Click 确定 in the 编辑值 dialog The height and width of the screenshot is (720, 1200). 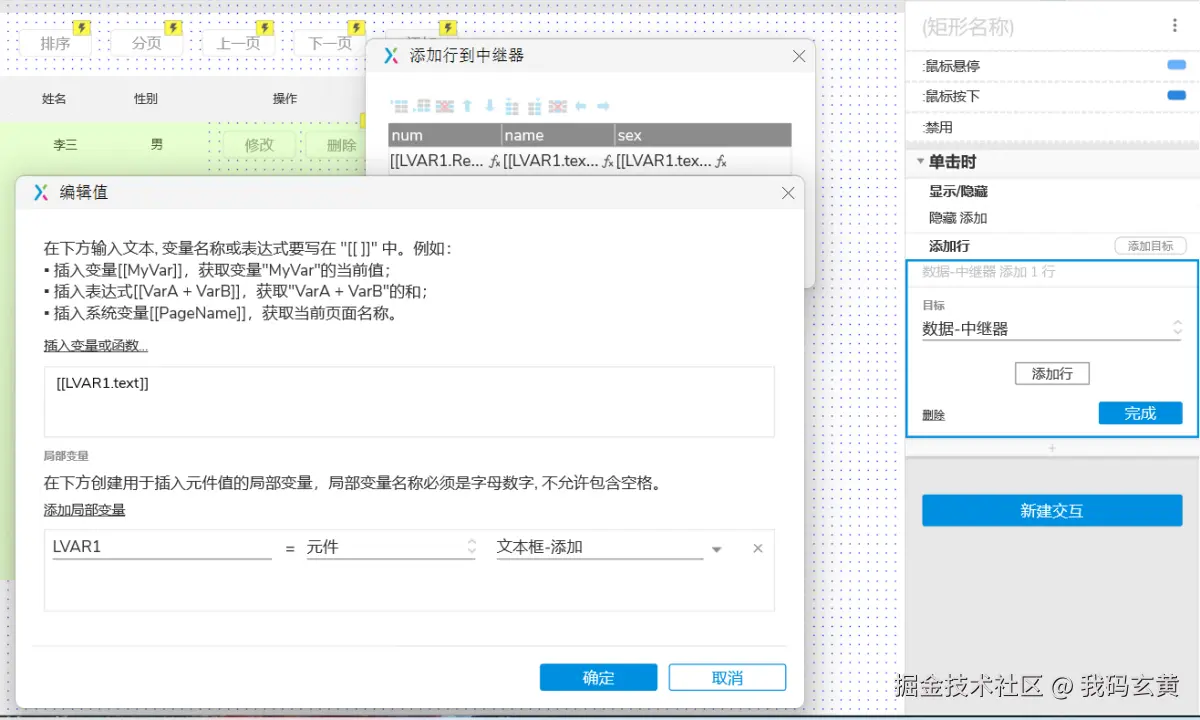pyautogui.click(x=598, y=677)
